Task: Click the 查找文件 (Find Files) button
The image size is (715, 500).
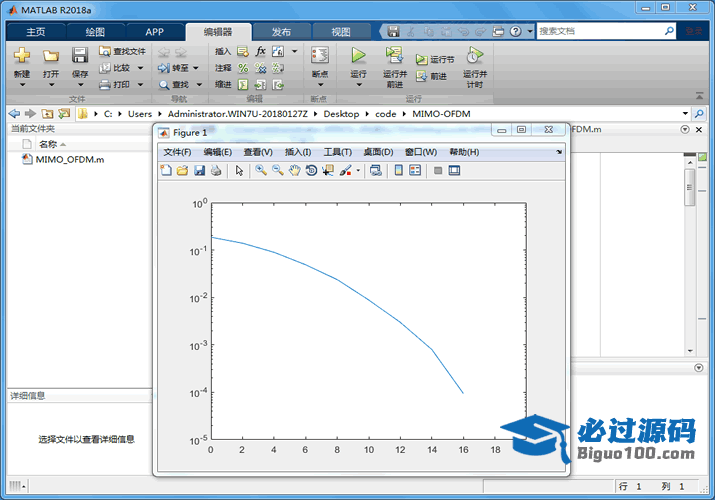Action: click(x=122, y=51)
